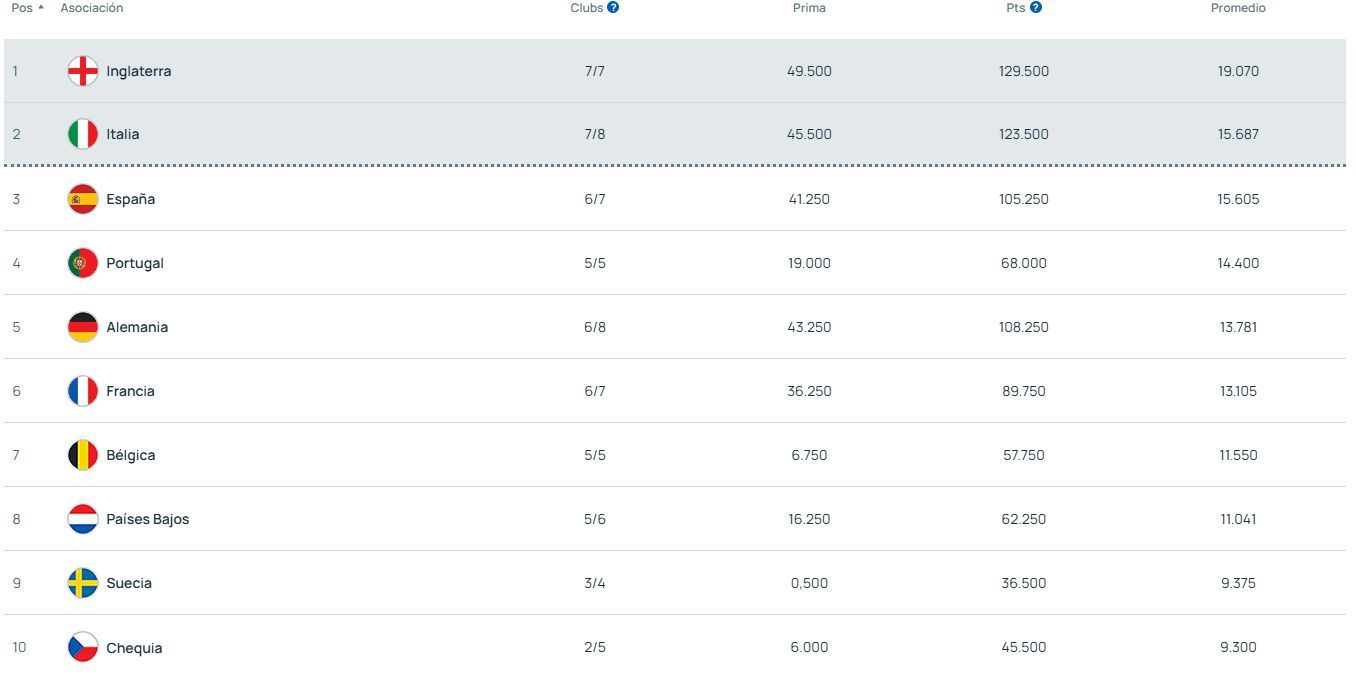Open the Pts column help tooltip icon
The height and width of the screenshot is (687, 1356).
(1036, 7)
